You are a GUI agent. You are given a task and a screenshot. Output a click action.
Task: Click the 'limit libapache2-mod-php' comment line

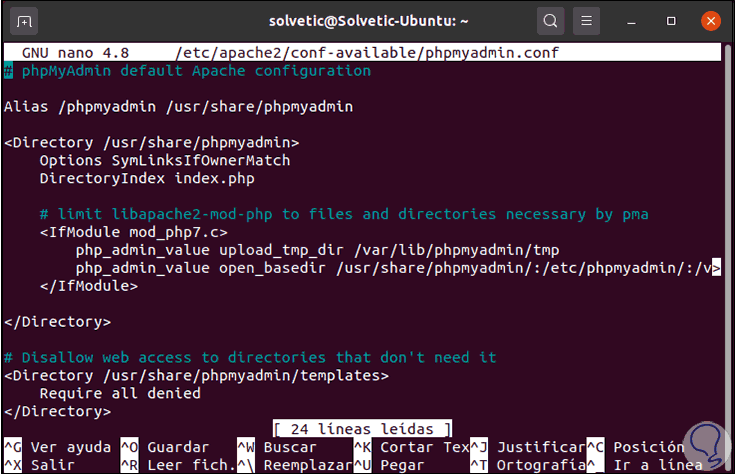tap(344, 214)
